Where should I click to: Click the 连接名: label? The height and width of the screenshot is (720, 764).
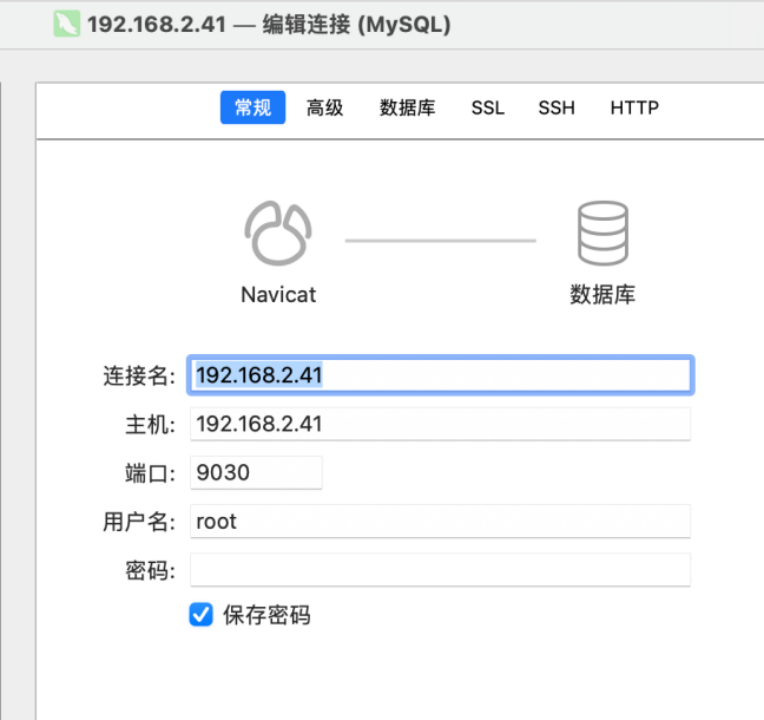tap(139, 376)
